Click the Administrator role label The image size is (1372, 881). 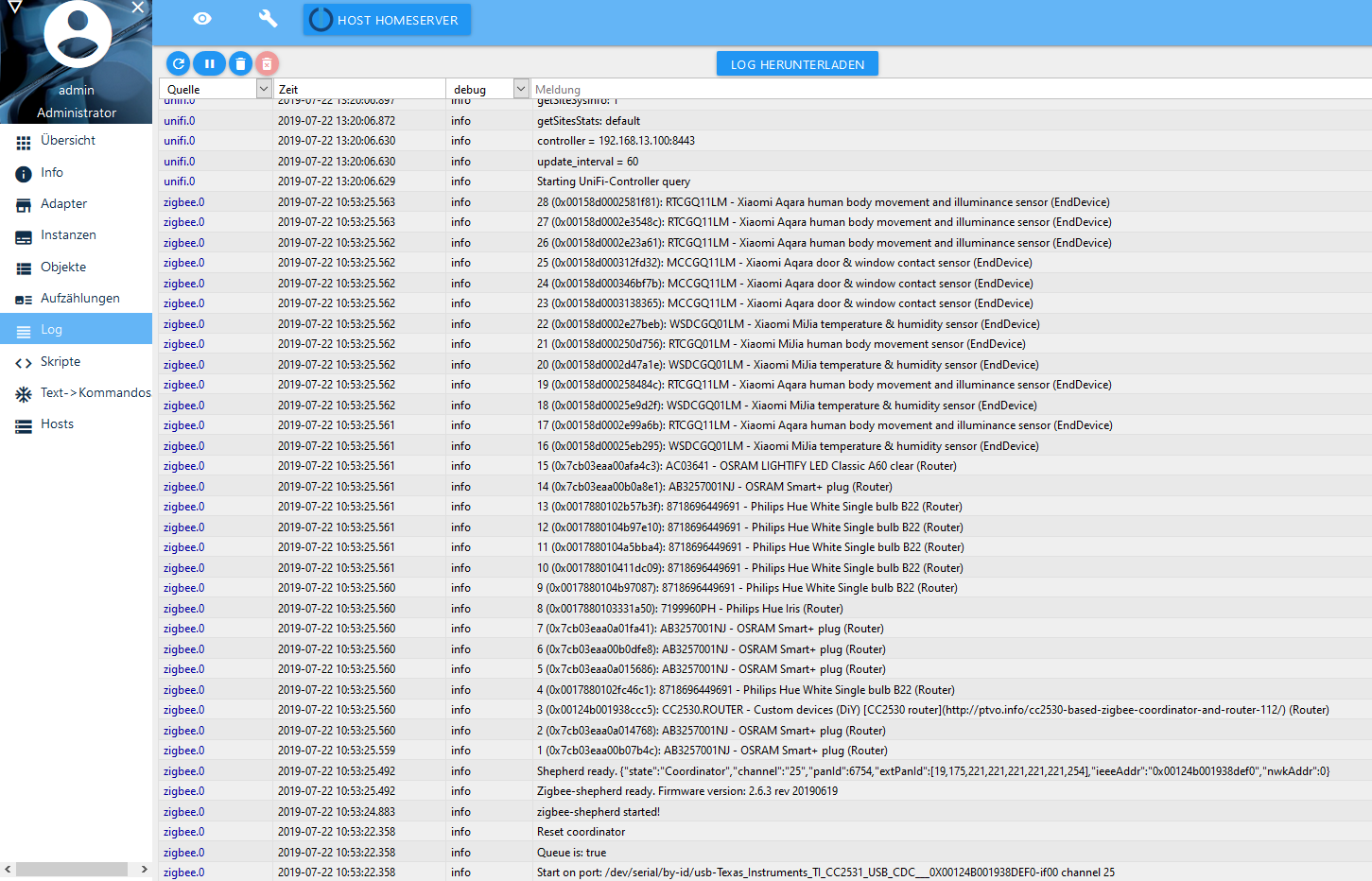tap(77, 112)
